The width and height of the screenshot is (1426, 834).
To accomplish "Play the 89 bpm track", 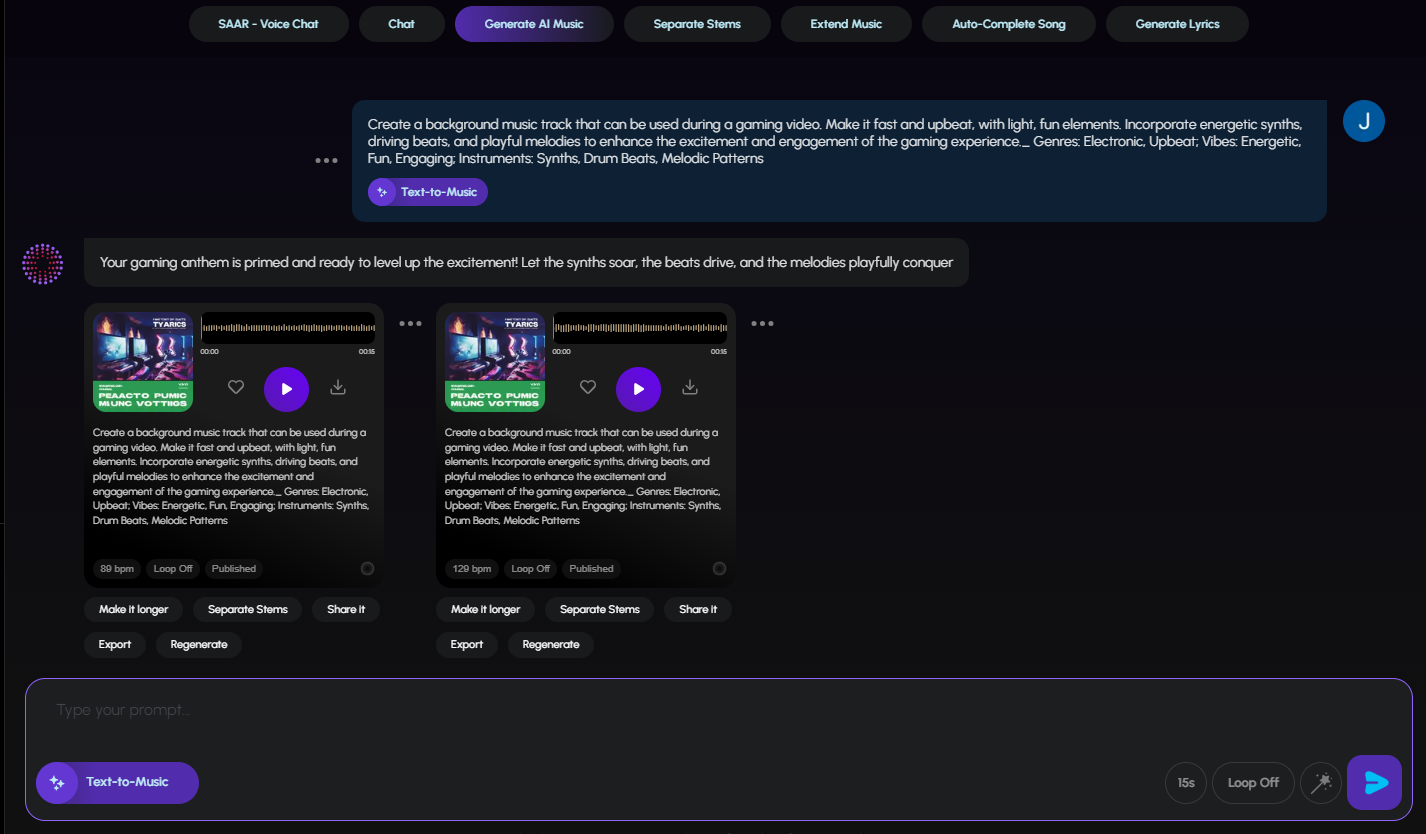I will point(286,389).
